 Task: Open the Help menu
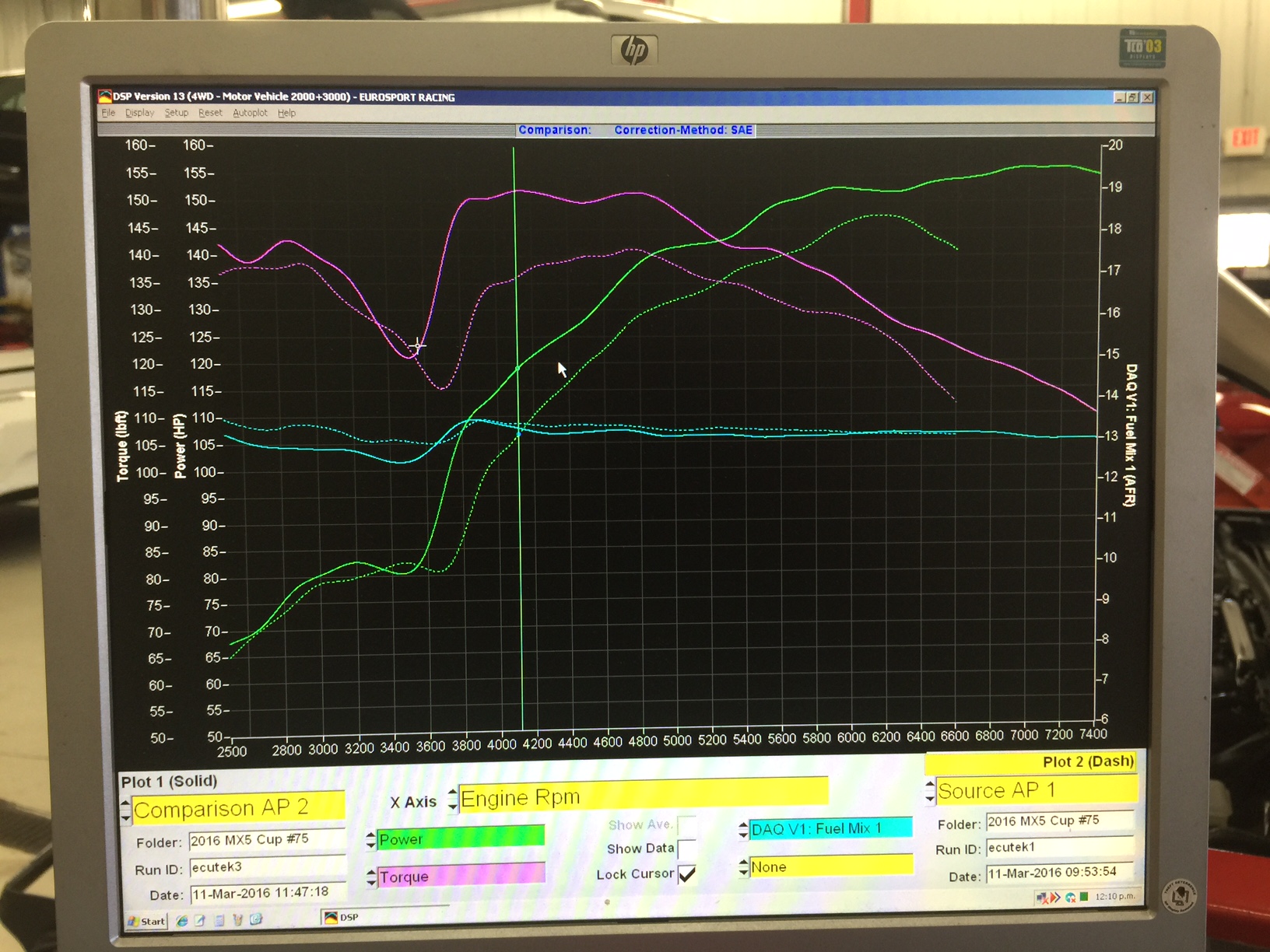coord(287,113)
